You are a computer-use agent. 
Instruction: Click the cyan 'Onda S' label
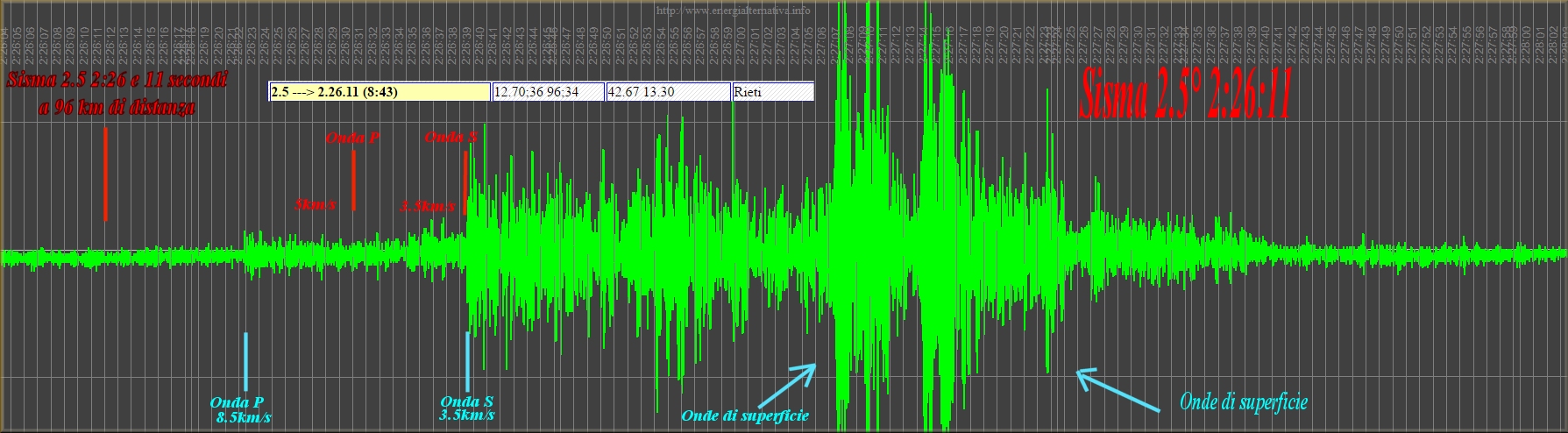[x=466, y=402]
